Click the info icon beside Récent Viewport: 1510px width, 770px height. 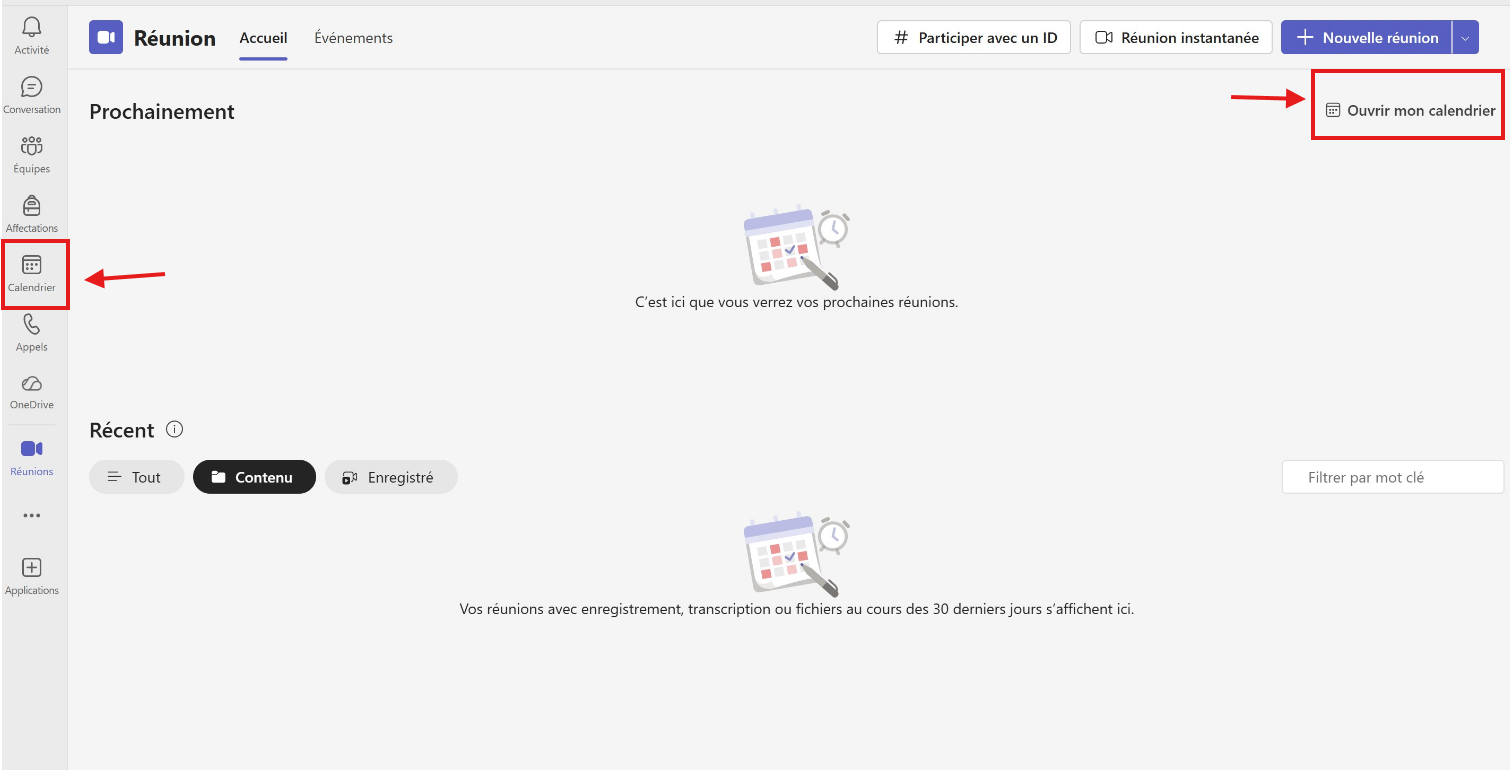[175, 430]
